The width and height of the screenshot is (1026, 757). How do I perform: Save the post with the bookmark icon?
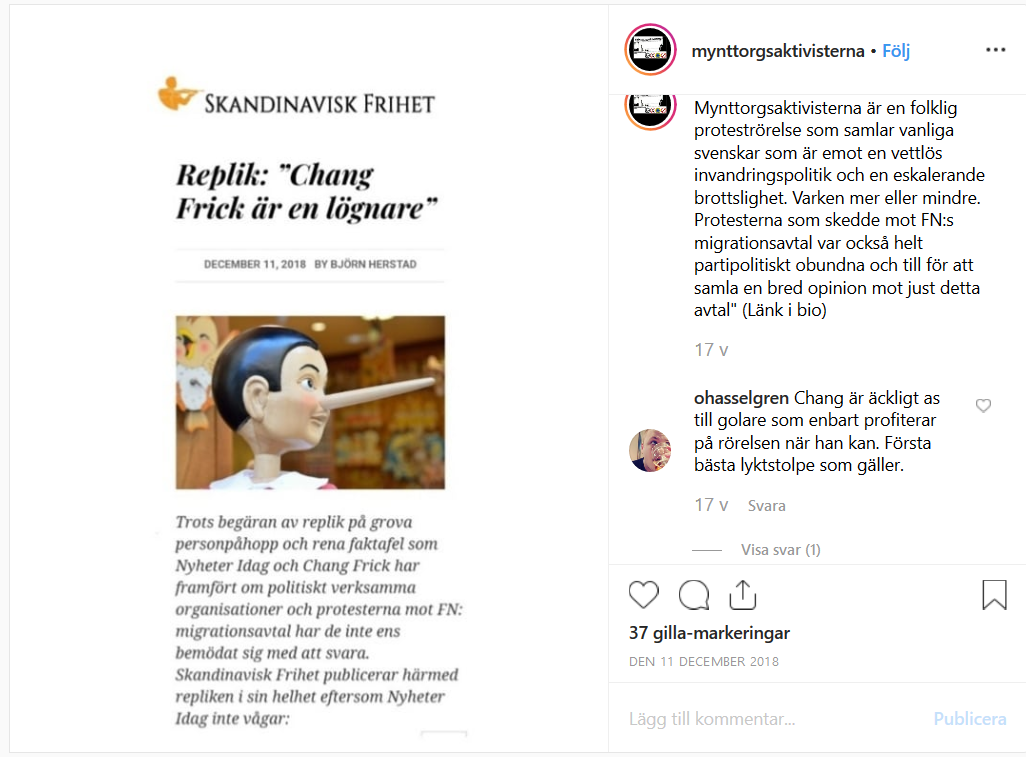[x=994, y=595]
